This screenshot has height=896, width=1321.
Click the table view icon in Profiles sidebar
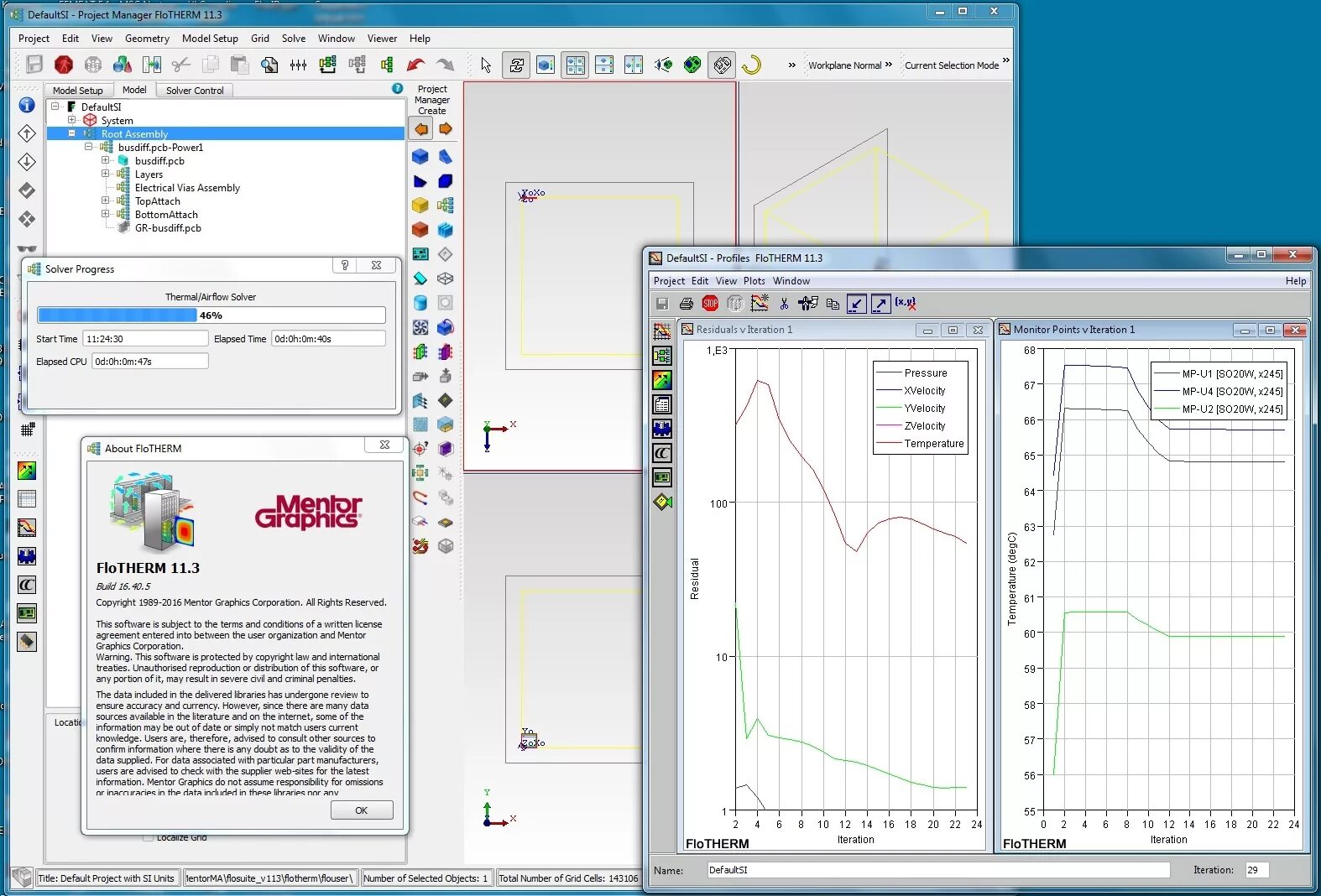coord(662,404)
